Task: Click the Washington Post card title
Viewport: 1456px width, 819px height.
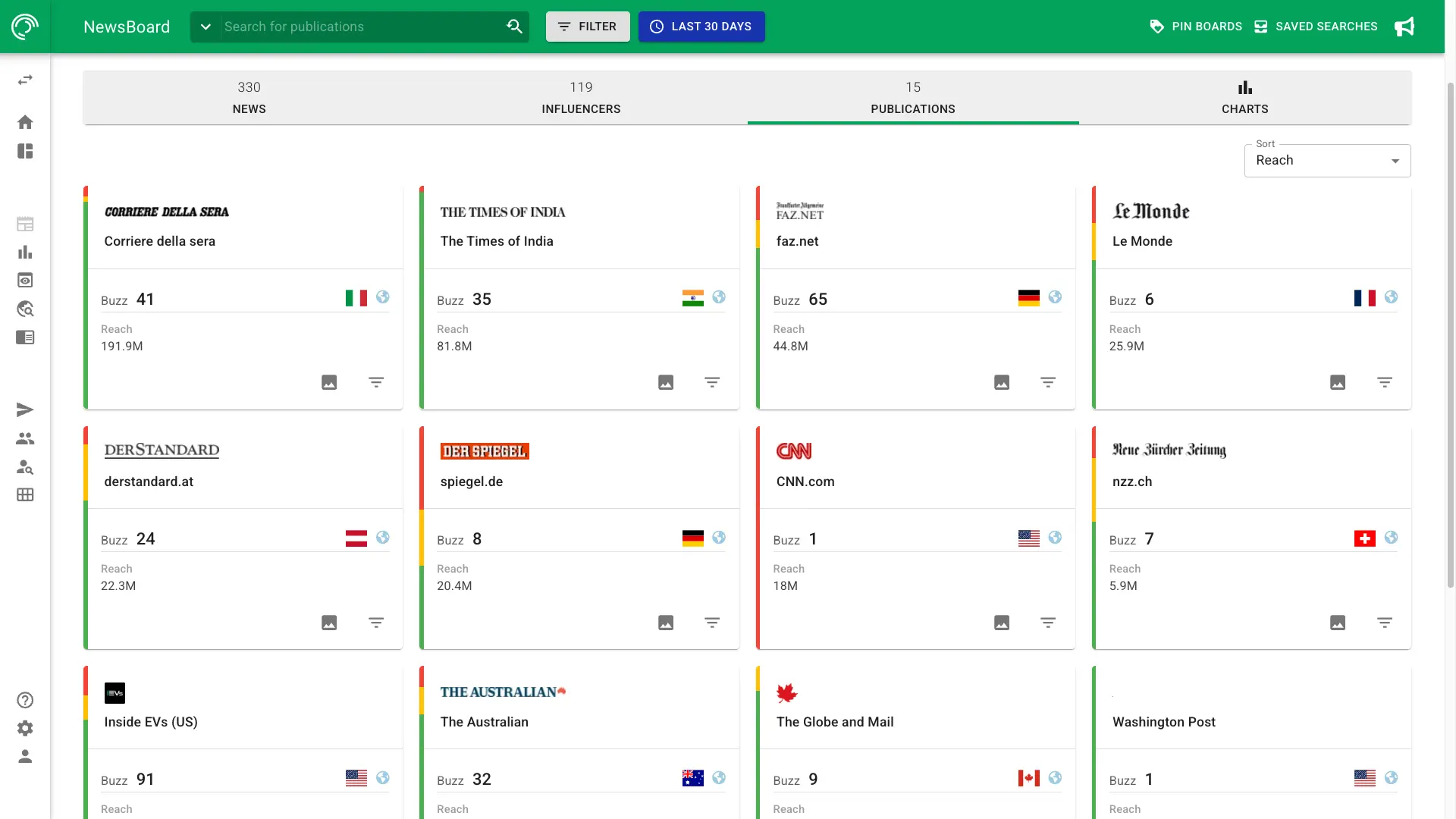Action: [1163, 722]
